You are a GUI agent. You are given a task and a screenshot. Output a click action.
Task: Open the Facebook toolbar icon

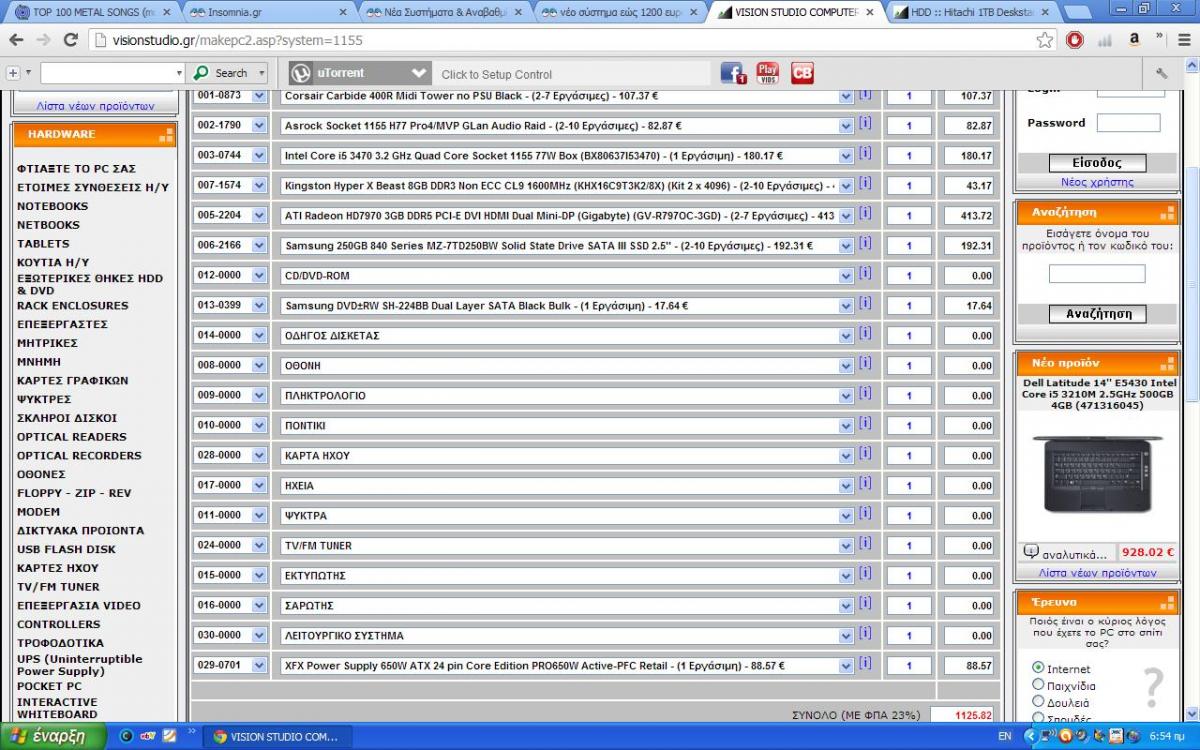pyautogui.click(x=733, y=73)
